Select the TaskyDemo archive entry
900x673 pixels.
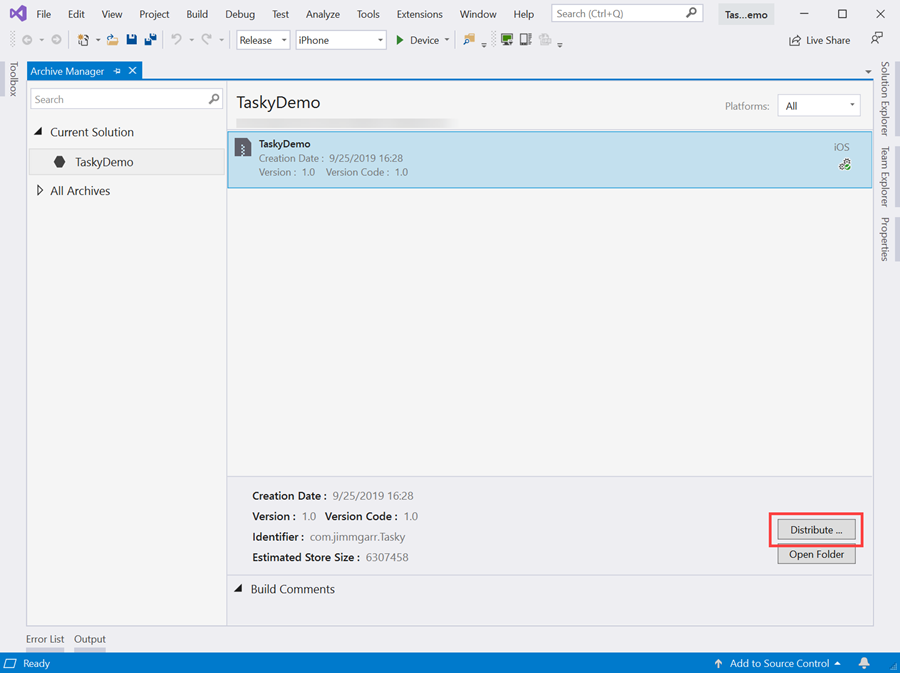tap(550, 160)
